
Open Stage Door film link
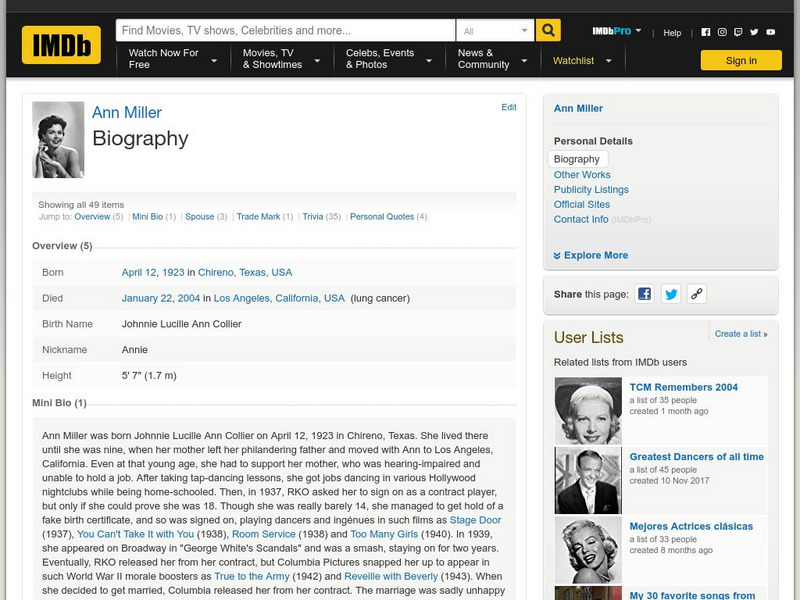point(475,520)
